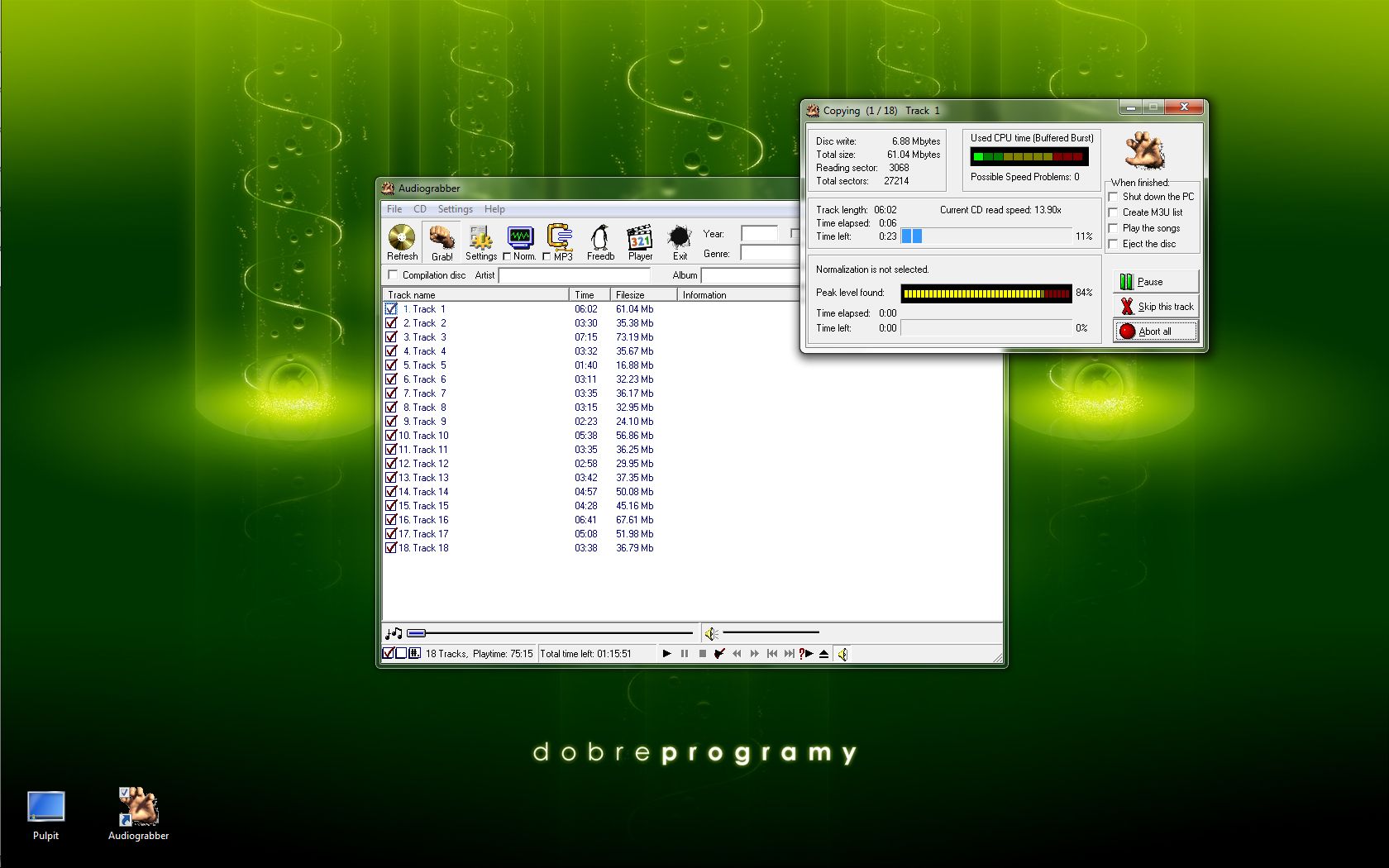Click the Copying dialog hand icon
This screenshot has width=1389, height=868.
[x=1146, y=151]
